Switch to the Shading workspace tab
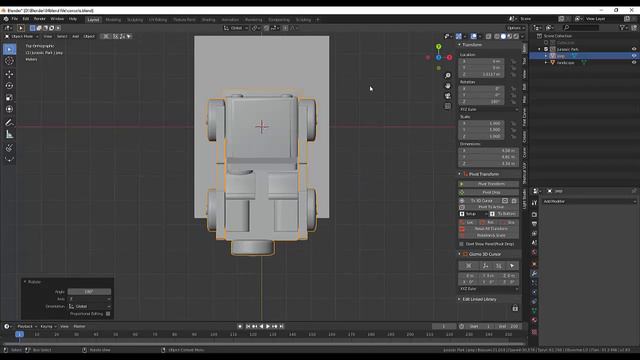The height and width of the screenshot is (360, 640). pos(208,20)
